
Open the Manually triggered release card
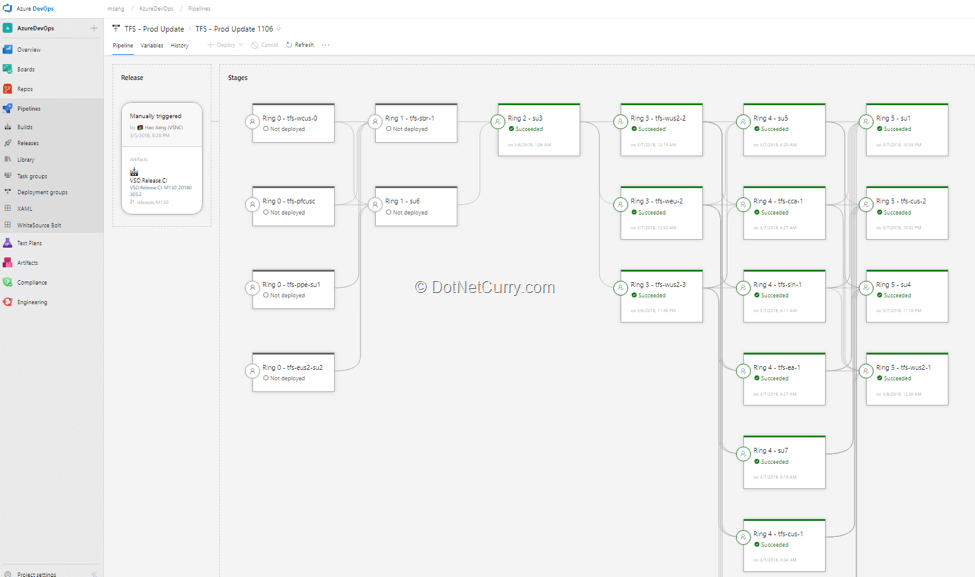coord(162,159)
